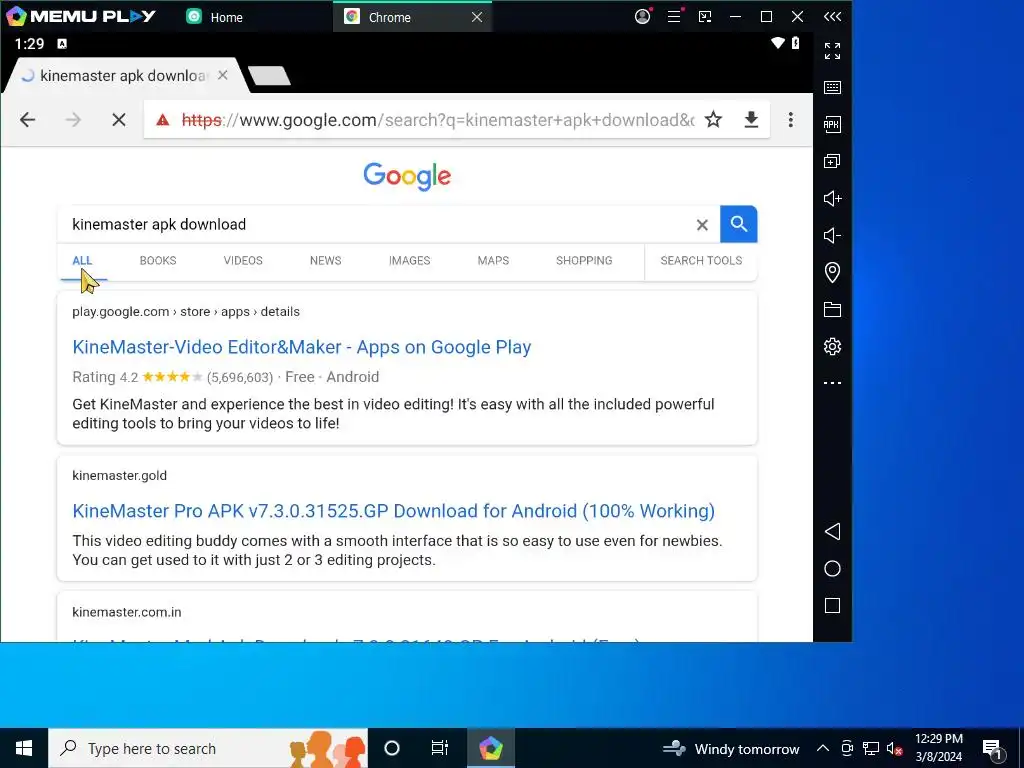This screenshot has height=768, width=1024.
Task: Open the Windows Start menu
Action: coord(24,748)
